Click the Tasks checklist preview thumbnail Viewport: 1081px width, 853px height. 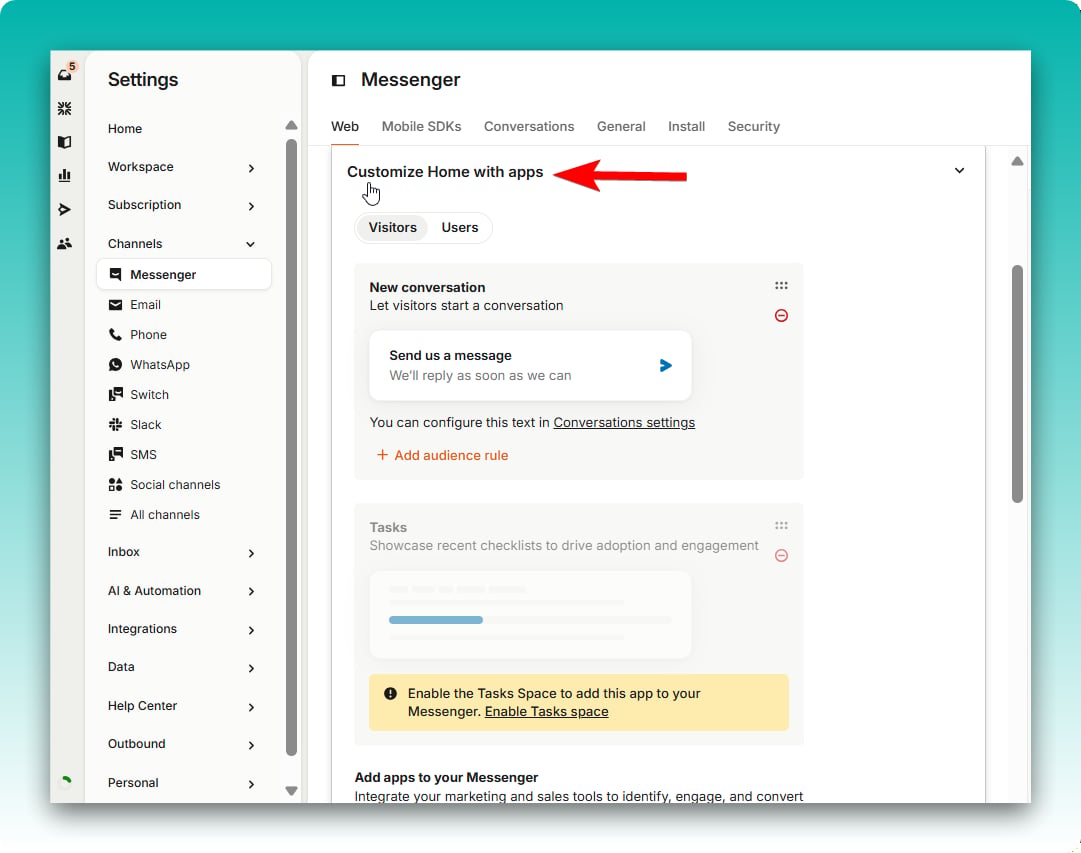(x=530, y=614)
